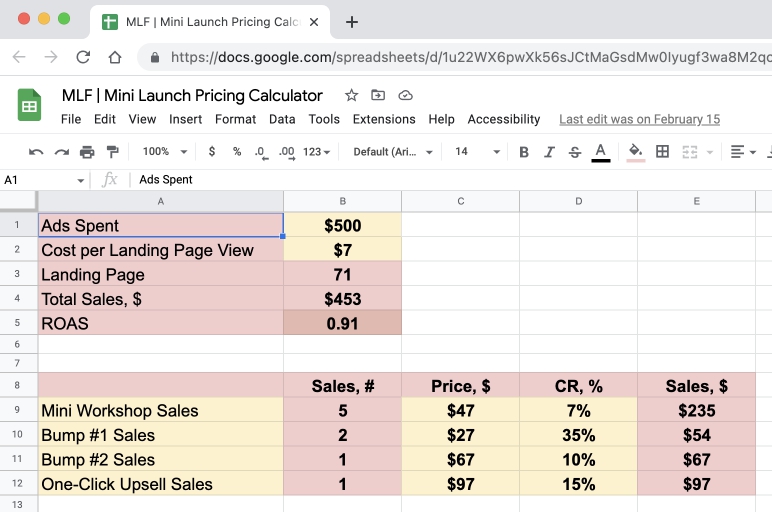The width and height of the screenshot is (772, 512).
Task: Click the Redo icon
Action: click(62, 152)
